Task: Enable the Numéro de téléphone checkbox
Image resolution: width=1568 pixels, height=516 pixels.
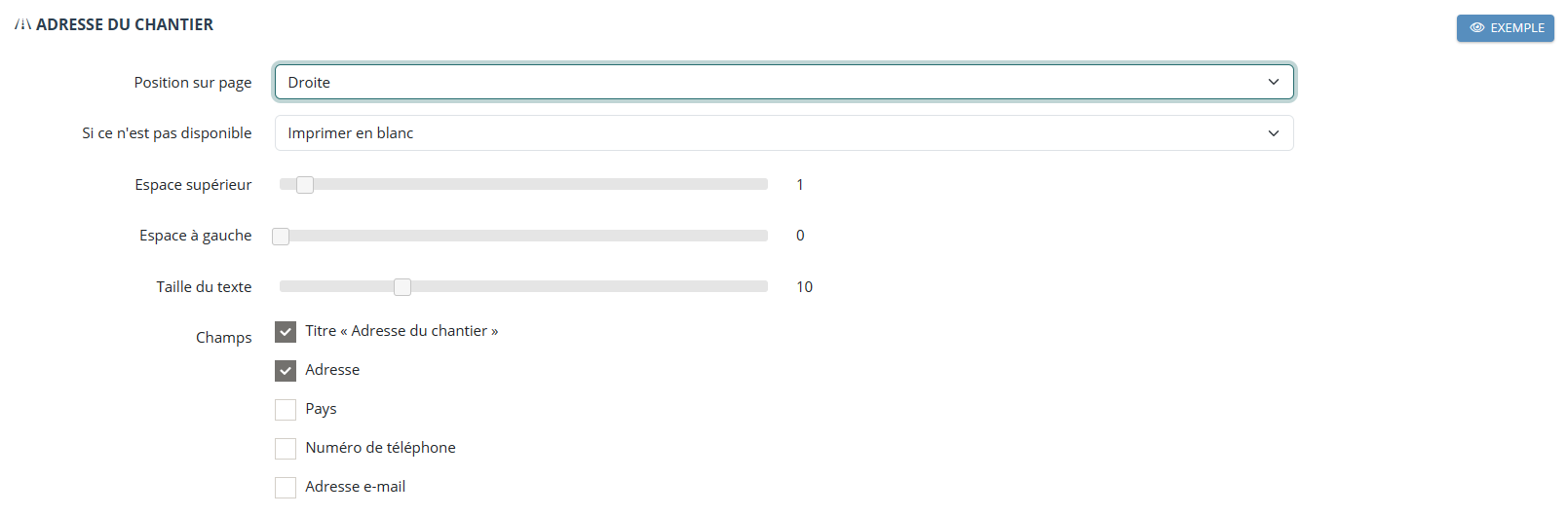Action: click(286, 449)
